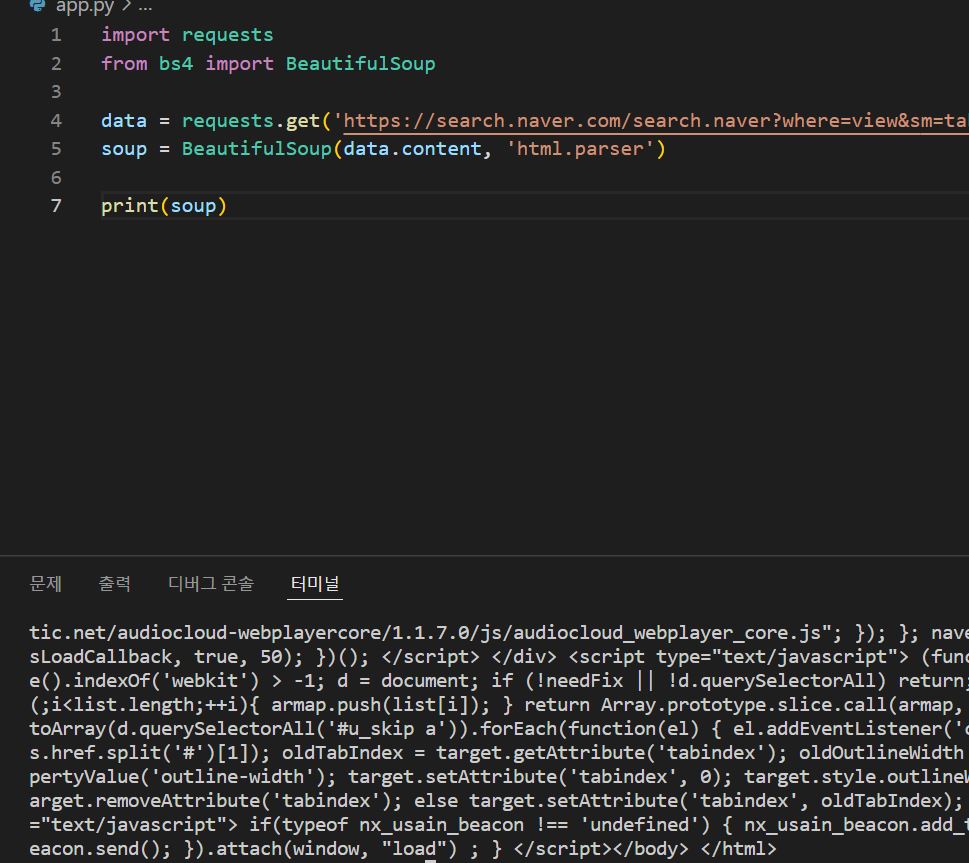Click terminal line containing audiocloud_webplayer_core.js
The image size is (969, 863).
pyautogui.click(x=499, y=632)
